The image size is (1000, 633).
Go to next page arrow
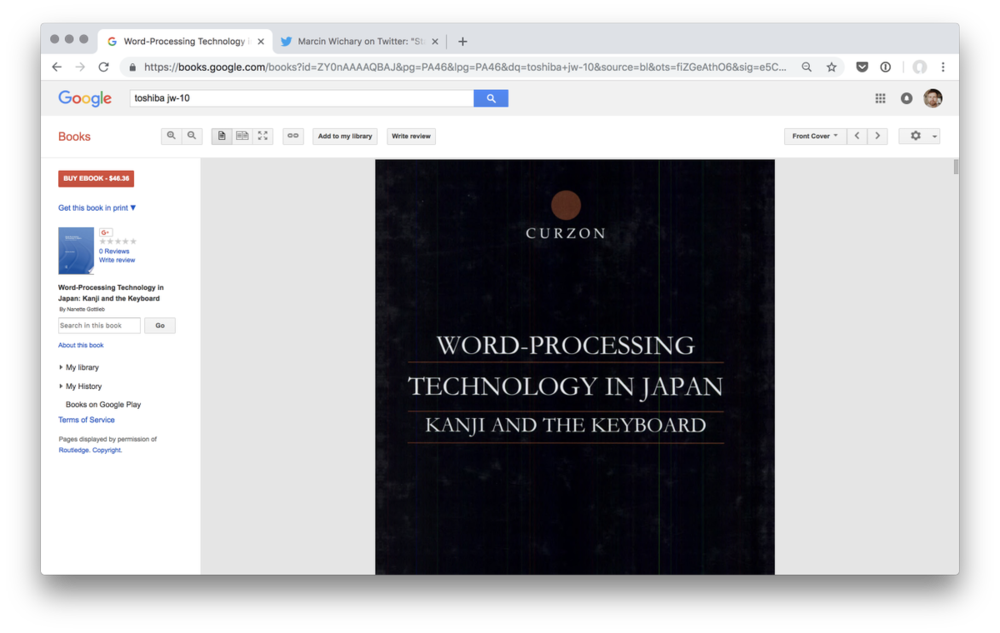click(878, 136)
